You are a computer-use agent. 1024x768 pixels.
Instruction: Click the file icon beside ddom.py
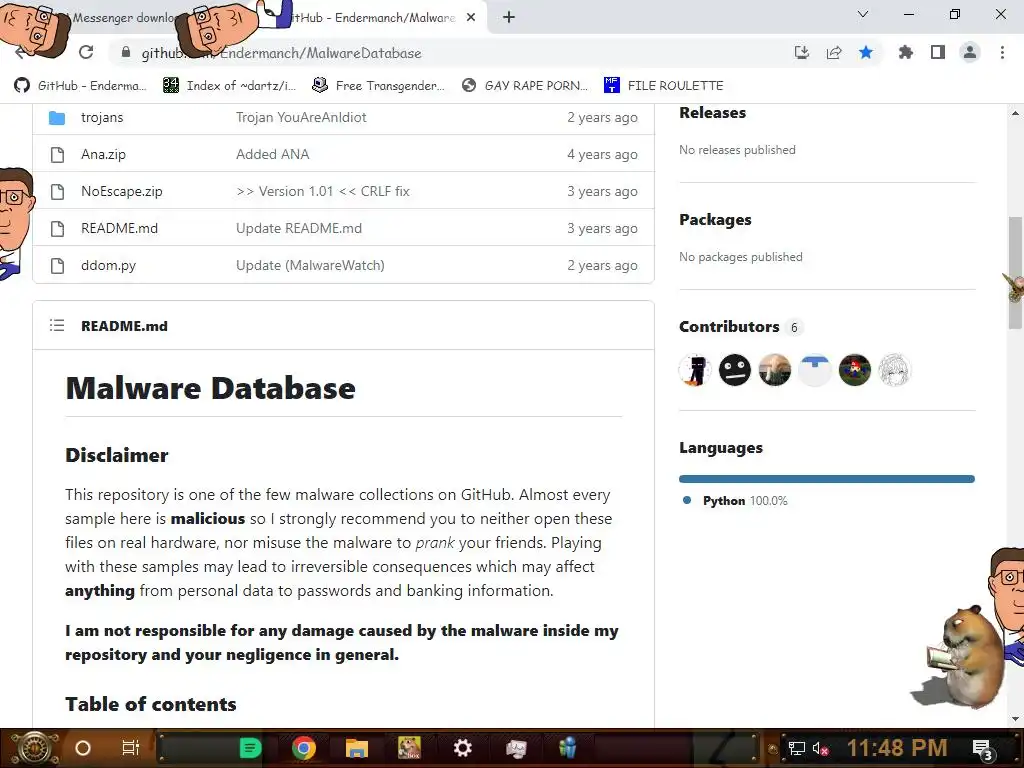point(57,266)
